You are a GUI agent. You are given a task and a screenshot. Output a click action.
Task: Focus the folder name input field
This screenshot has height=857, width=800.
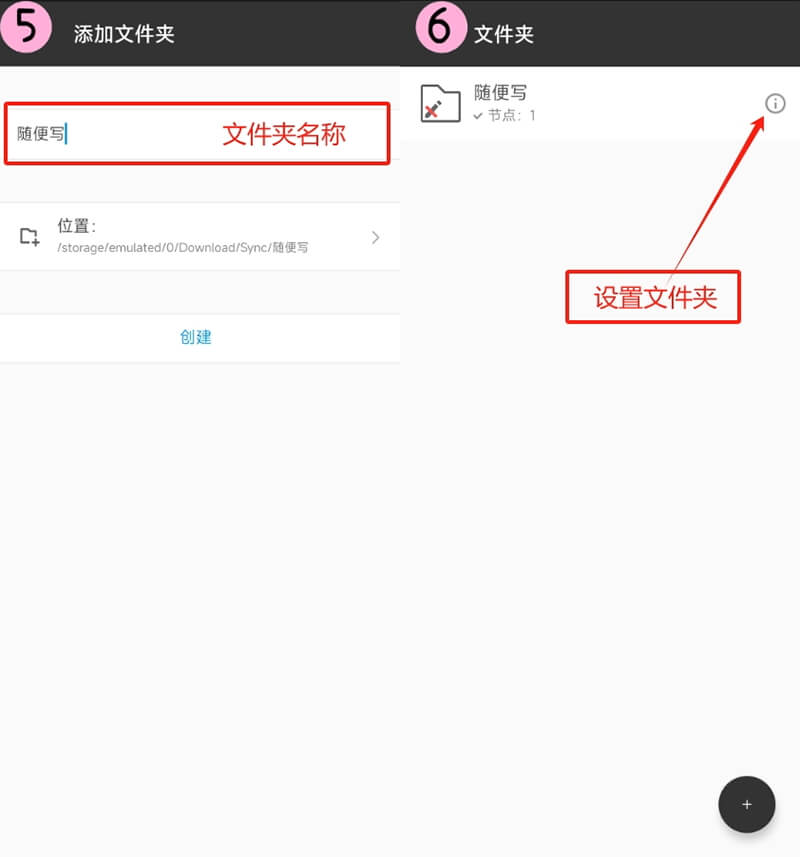pyautogui.click(x=197, y=133)
